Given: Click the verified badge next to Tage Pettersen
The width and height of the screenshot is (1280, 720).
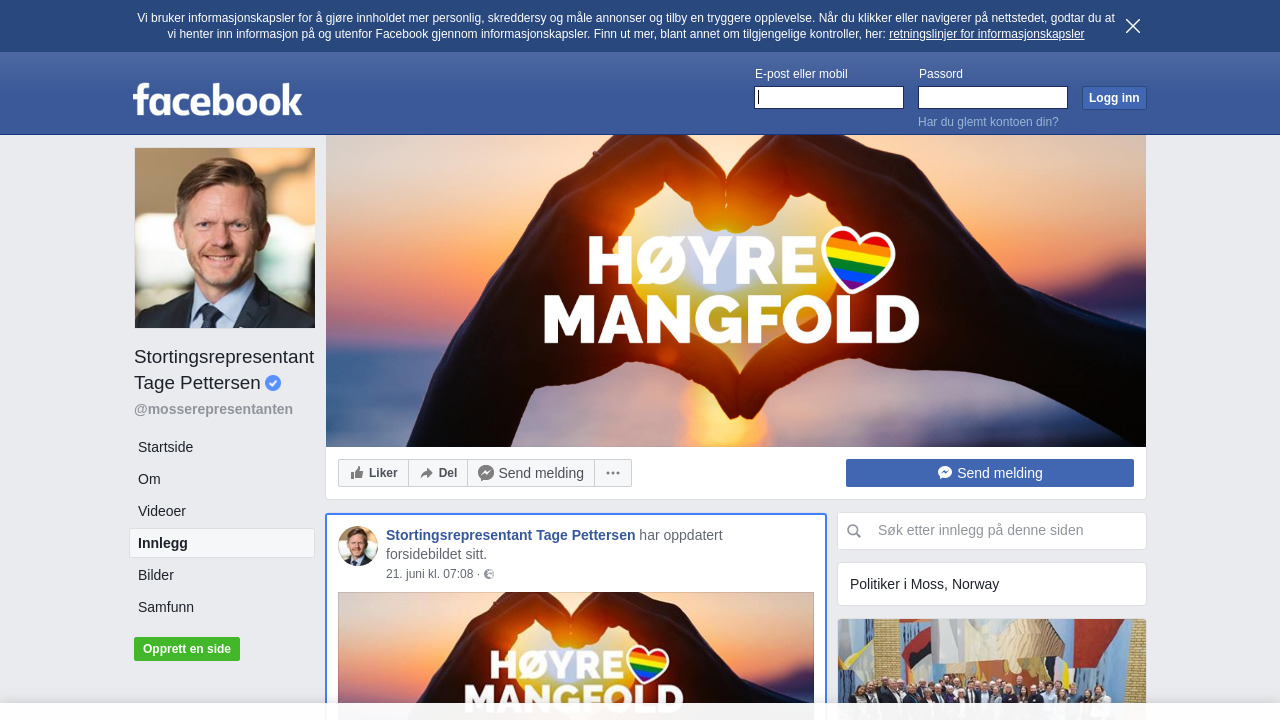Looking at the screenshot, I should tap(273, 383).
